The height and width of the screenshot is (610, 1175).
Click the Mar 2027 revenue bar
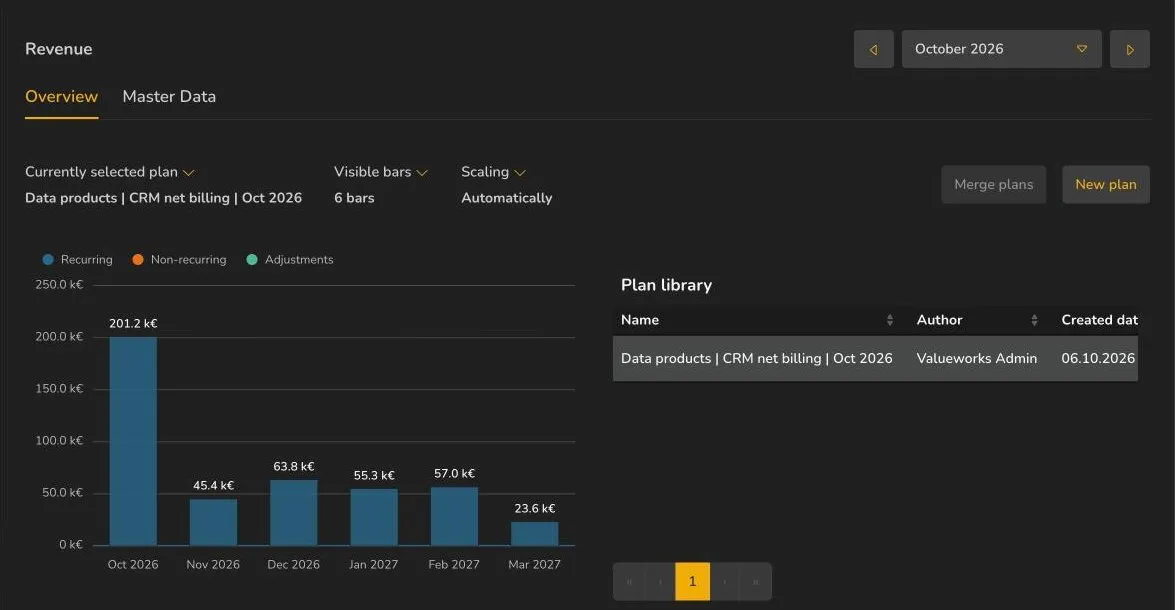pyautogui.click(x=534, y=534)
